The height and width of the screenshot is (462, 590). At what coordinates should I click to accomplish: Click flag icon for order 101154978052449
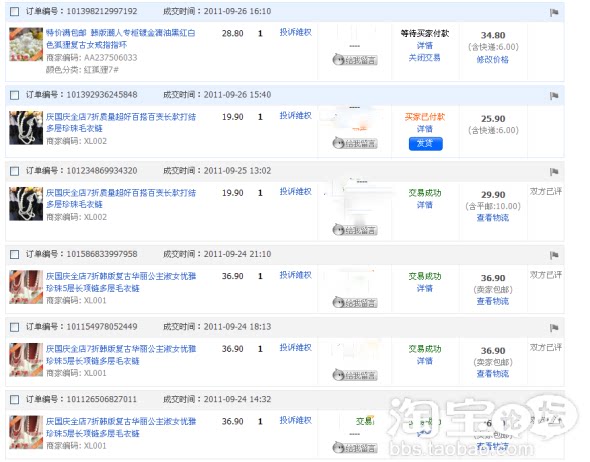coord(554,328)
